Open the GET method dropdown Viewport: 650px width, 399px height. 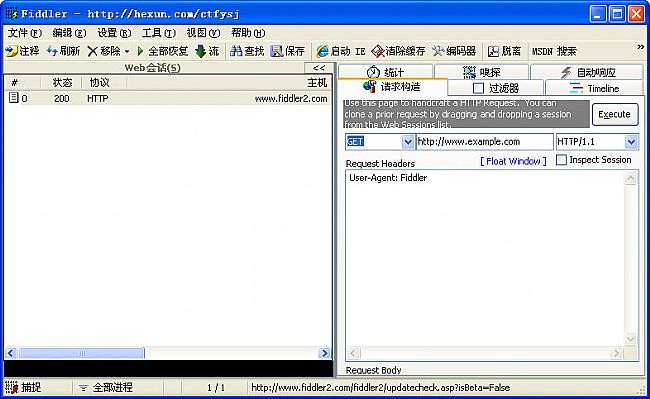[407, 142]
